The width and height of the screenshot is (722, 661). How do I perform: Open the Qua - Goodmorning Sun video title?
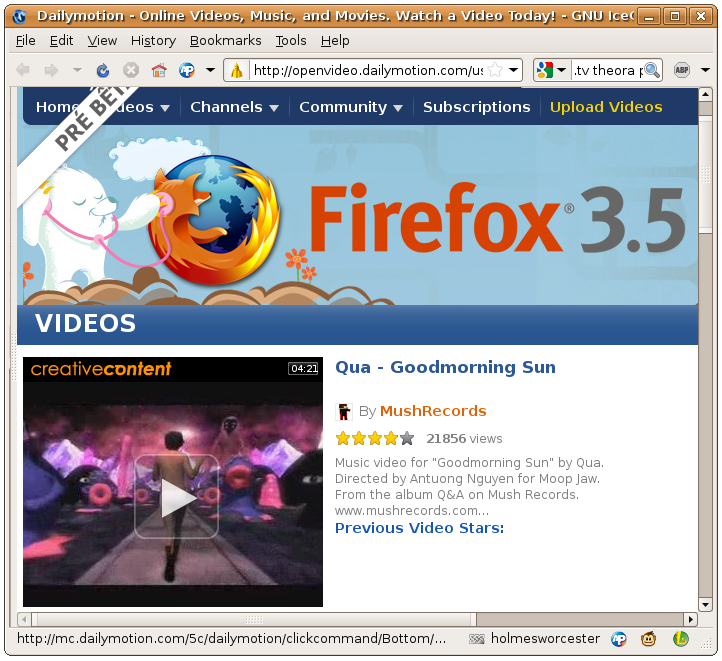(445, 367)
